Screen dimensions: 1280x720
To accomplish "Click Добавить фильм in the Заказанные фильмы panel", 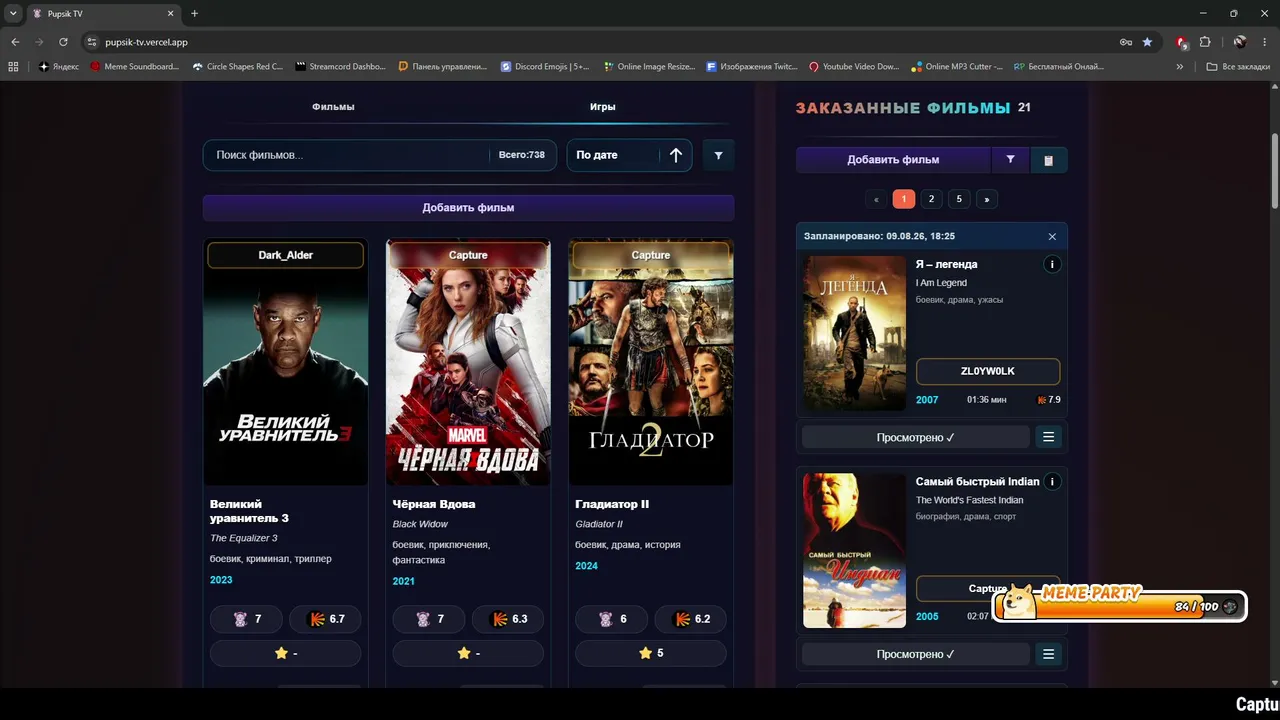I will point(893,160).
